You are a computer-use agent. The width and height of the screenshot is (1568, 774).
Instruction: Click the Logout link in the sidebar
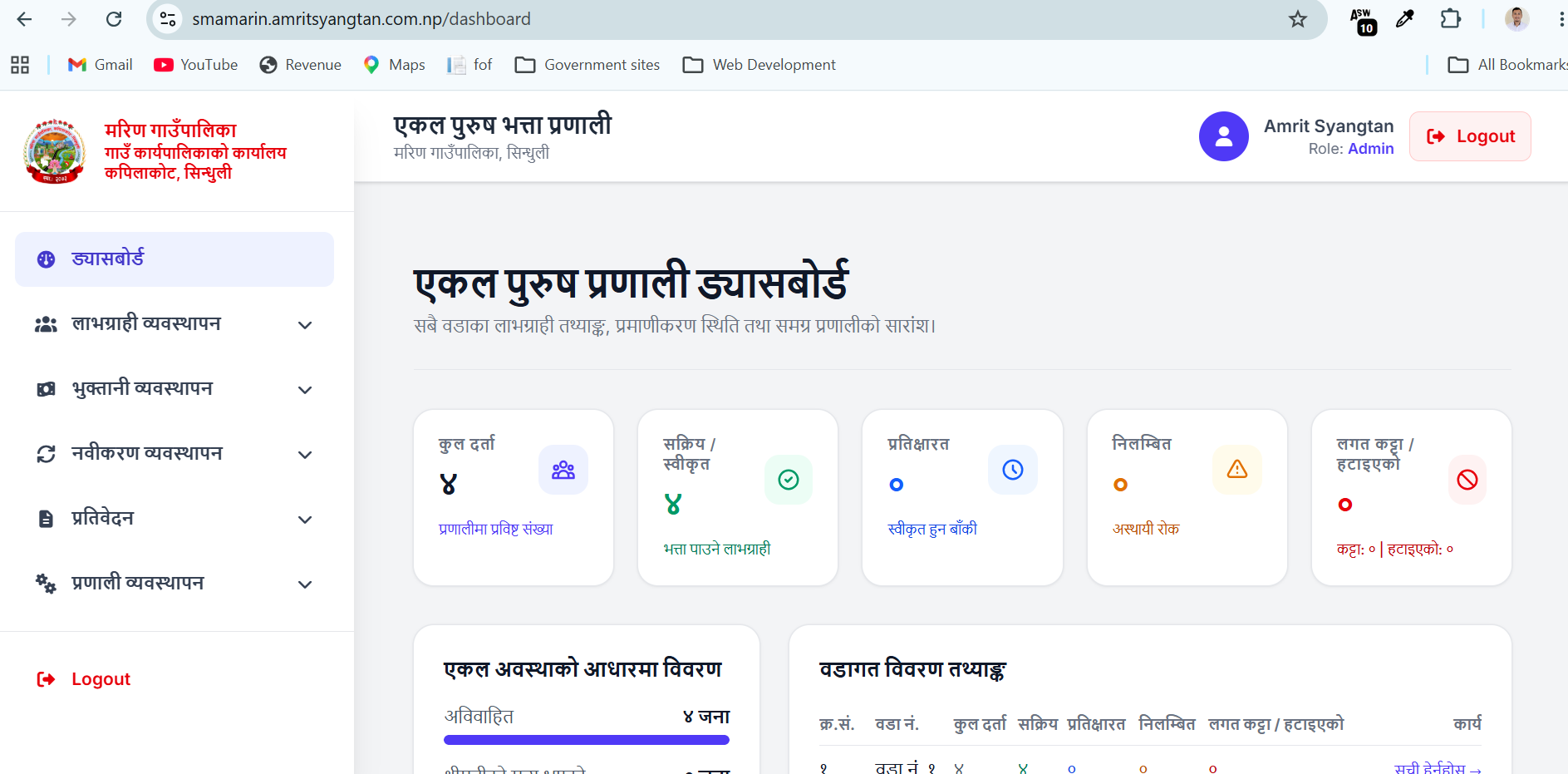pos(84,679)
